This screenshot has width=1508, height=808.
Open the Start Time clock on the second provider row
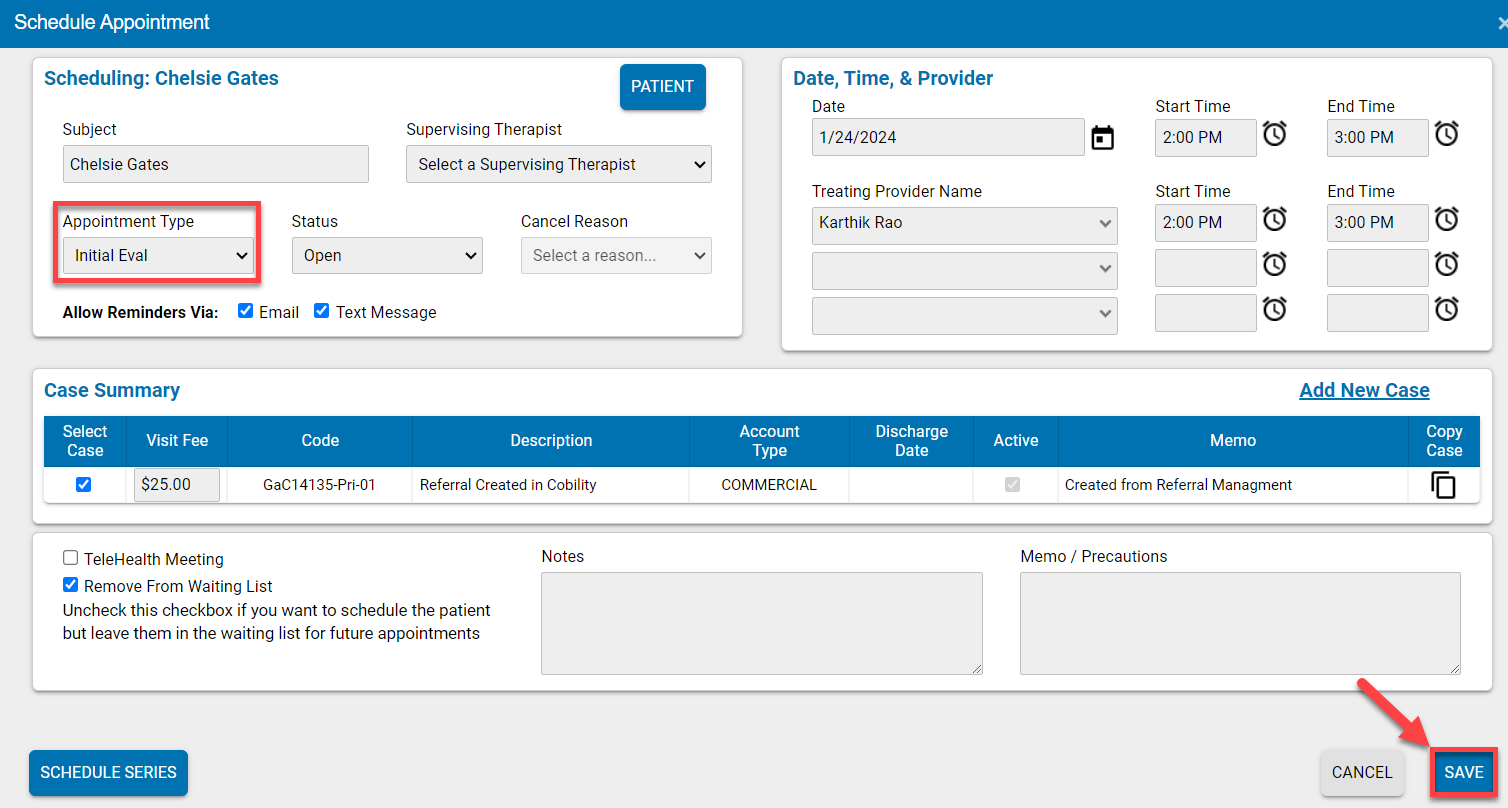1274,264
